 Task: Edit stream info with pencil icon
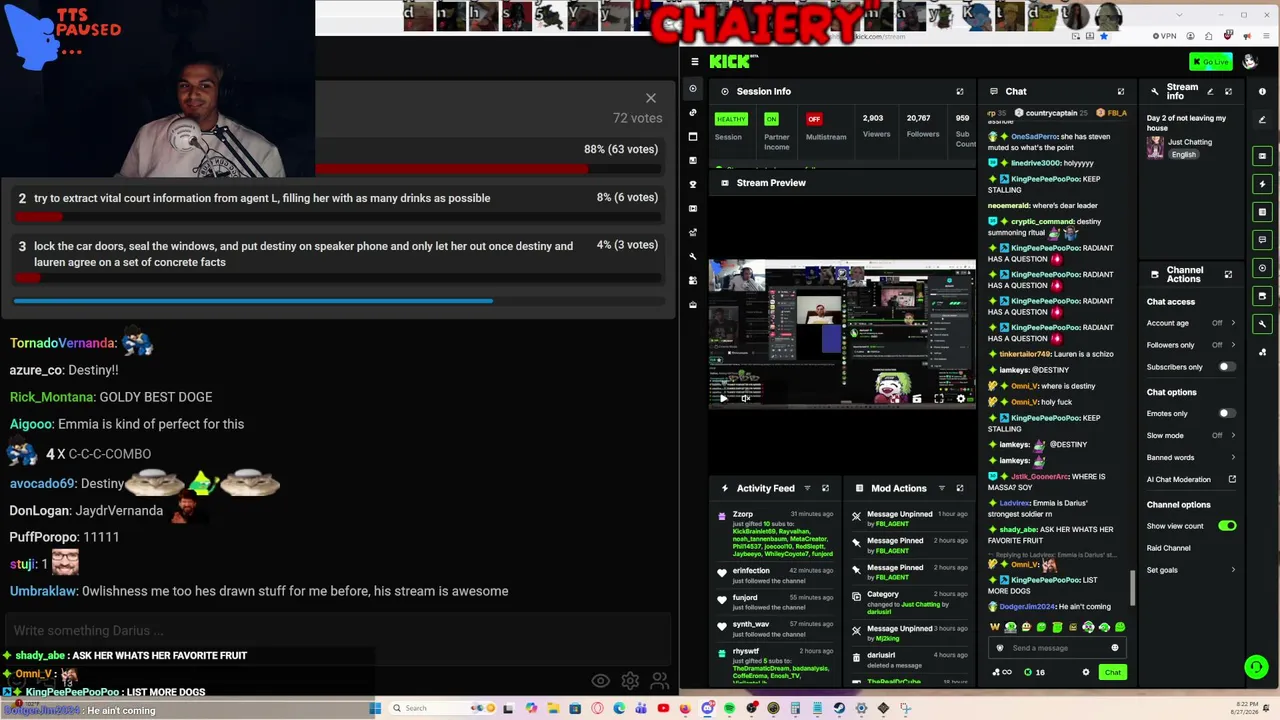click(1210, 92)
